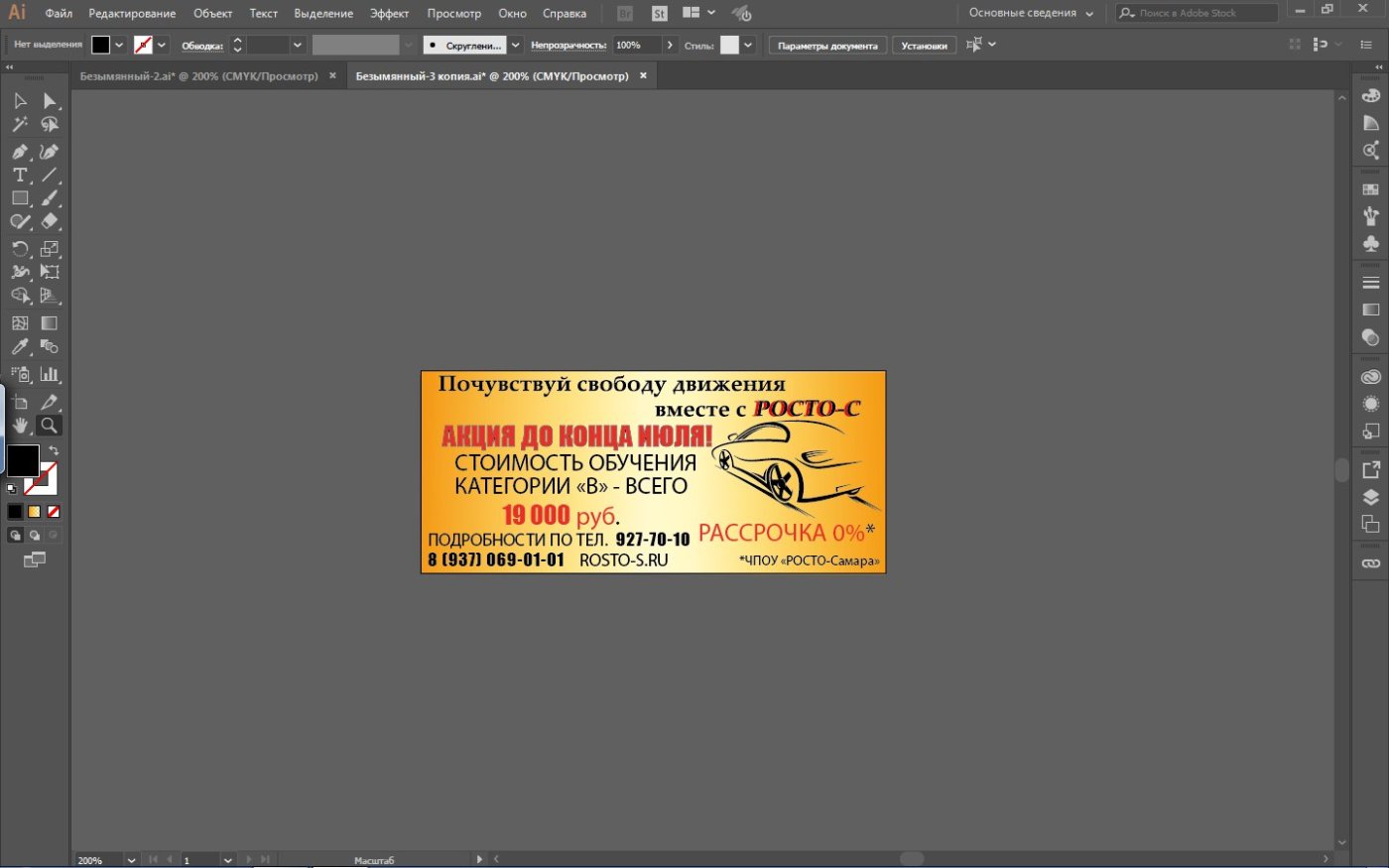
Task: Open the Creative Cloud Libraries panel
Action: pyautogui.click(x=1371, y=377)
